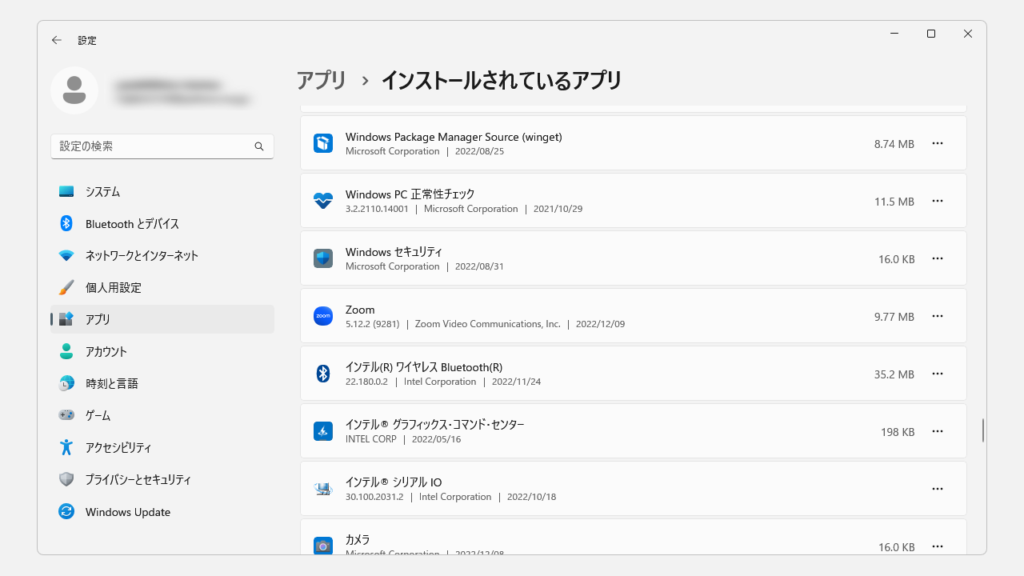Open more options for Windows PC 正常性チェック

937,201
